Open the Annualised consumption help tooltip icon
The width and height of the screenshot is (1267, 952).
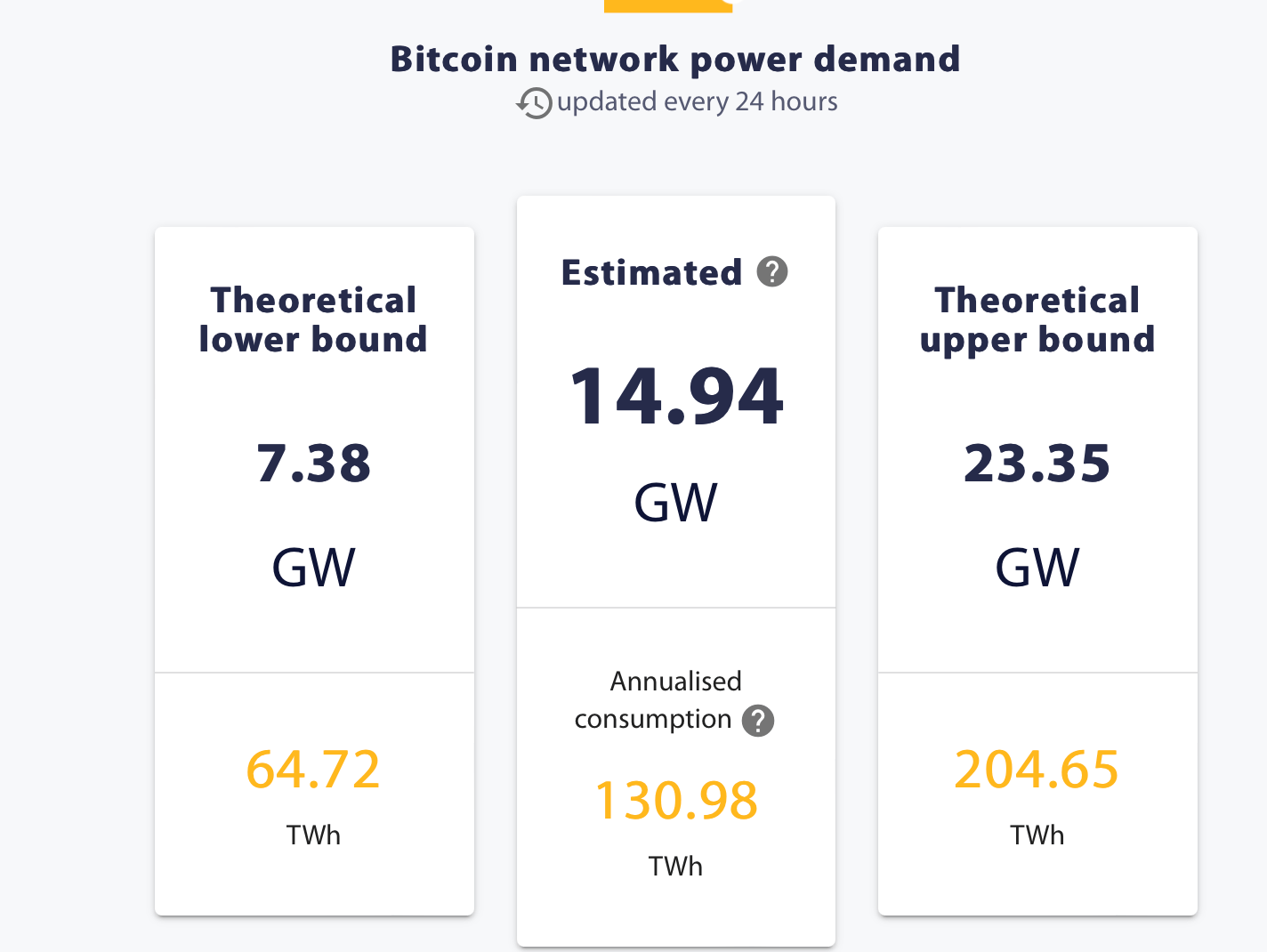pyautogui.click(x=758, y=720)
